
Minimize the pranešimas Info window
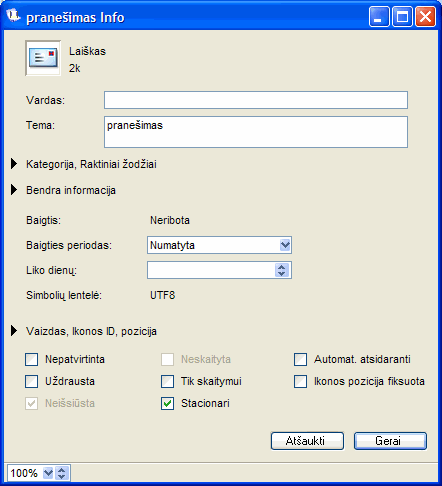tap(379, 17)
